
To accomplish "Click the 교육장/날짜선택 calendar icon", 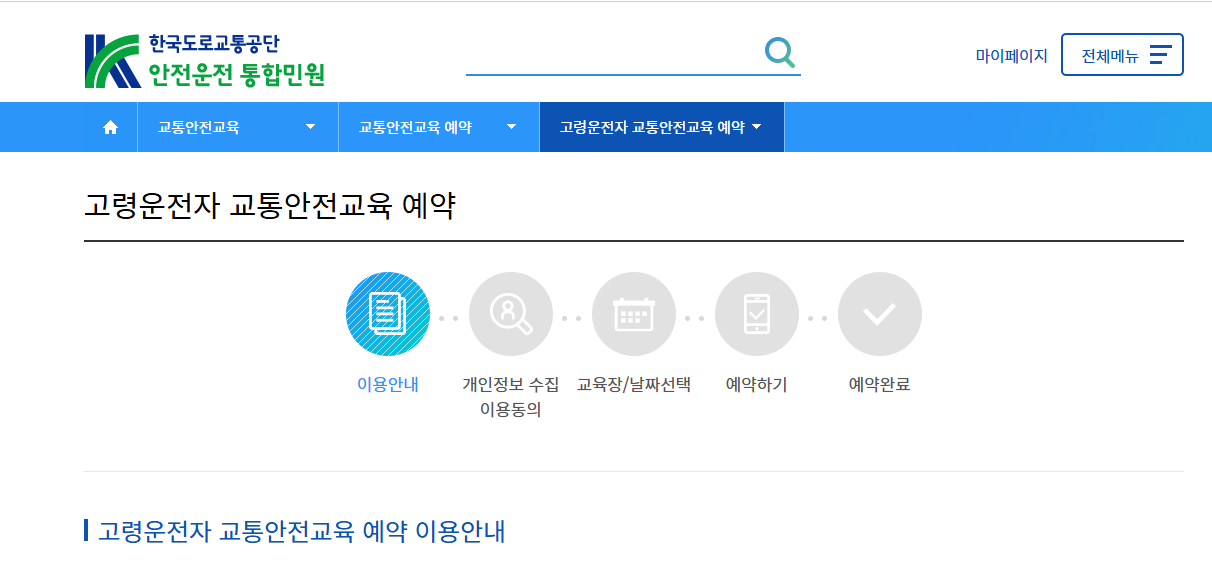I will [634, 313].
